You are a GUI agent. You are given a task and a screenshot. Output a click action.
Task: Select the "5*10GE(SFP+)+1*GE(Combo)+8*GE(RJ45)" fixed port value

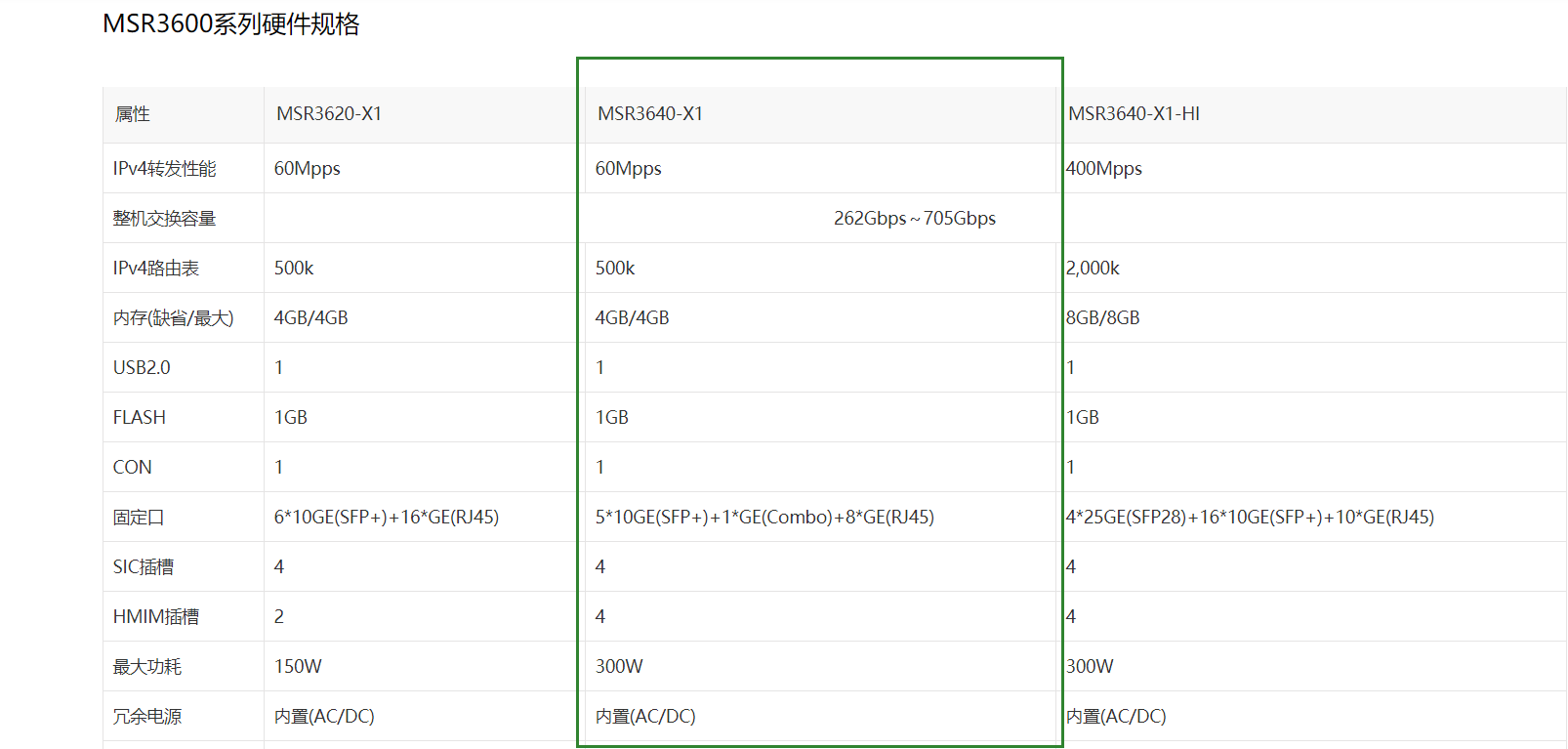[x=764, y=518]
